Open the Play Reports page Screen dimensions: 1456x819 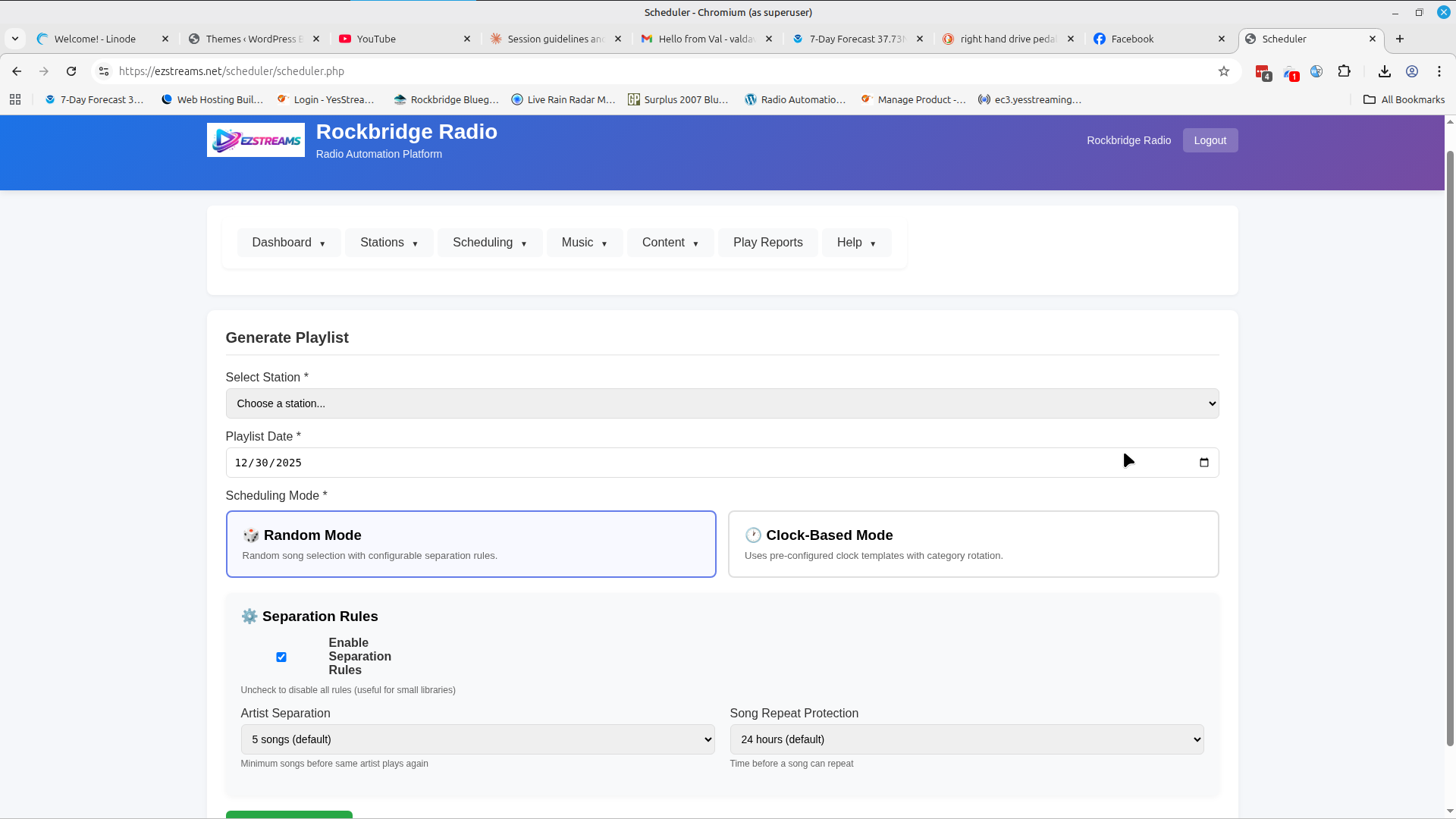[x=767, y=243]
